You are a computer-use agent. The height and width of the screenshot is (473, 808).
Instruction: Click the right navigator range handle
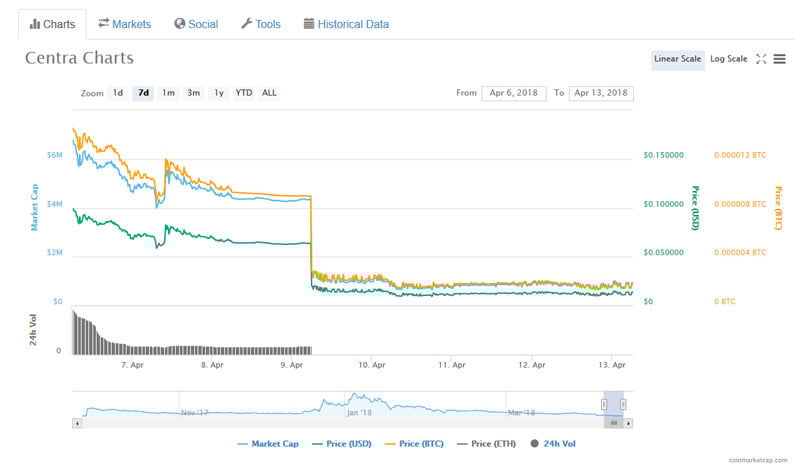(623, 404)
